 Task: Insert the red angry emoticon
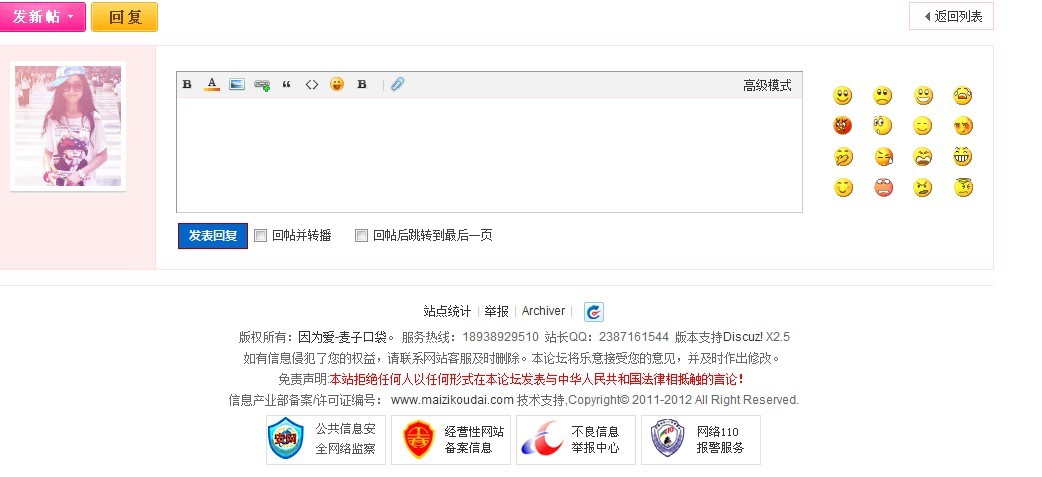pyautogui.click(x=843, y=126)
